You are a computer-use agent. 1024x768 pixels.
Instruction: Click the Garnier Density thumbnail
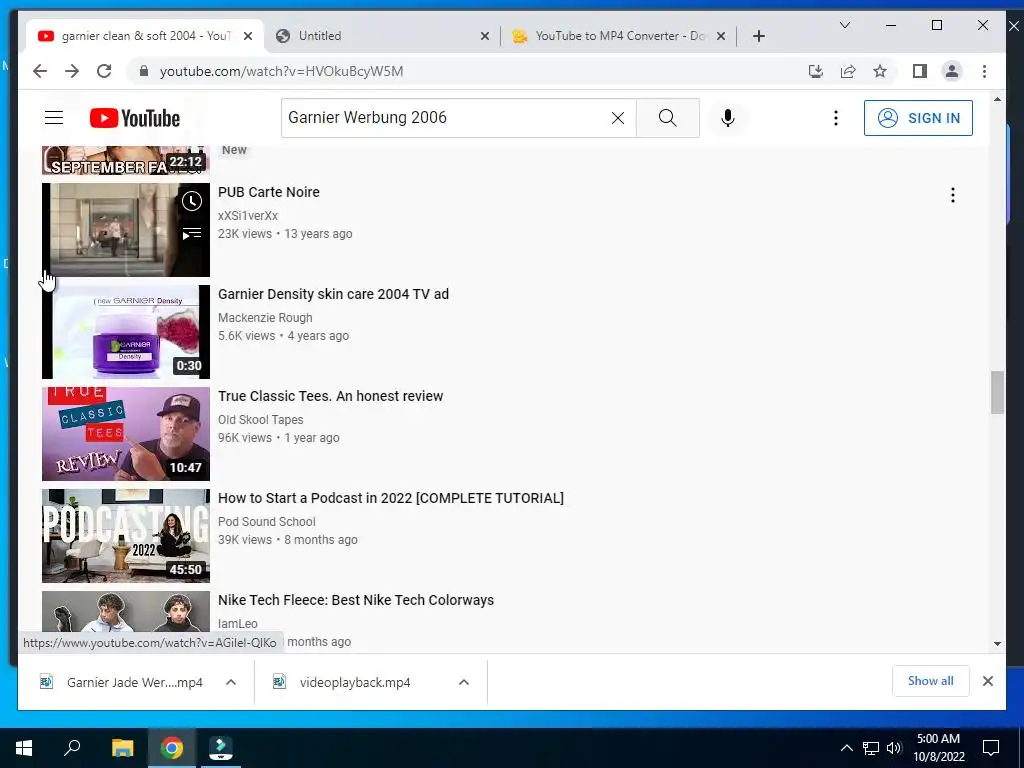126,332
